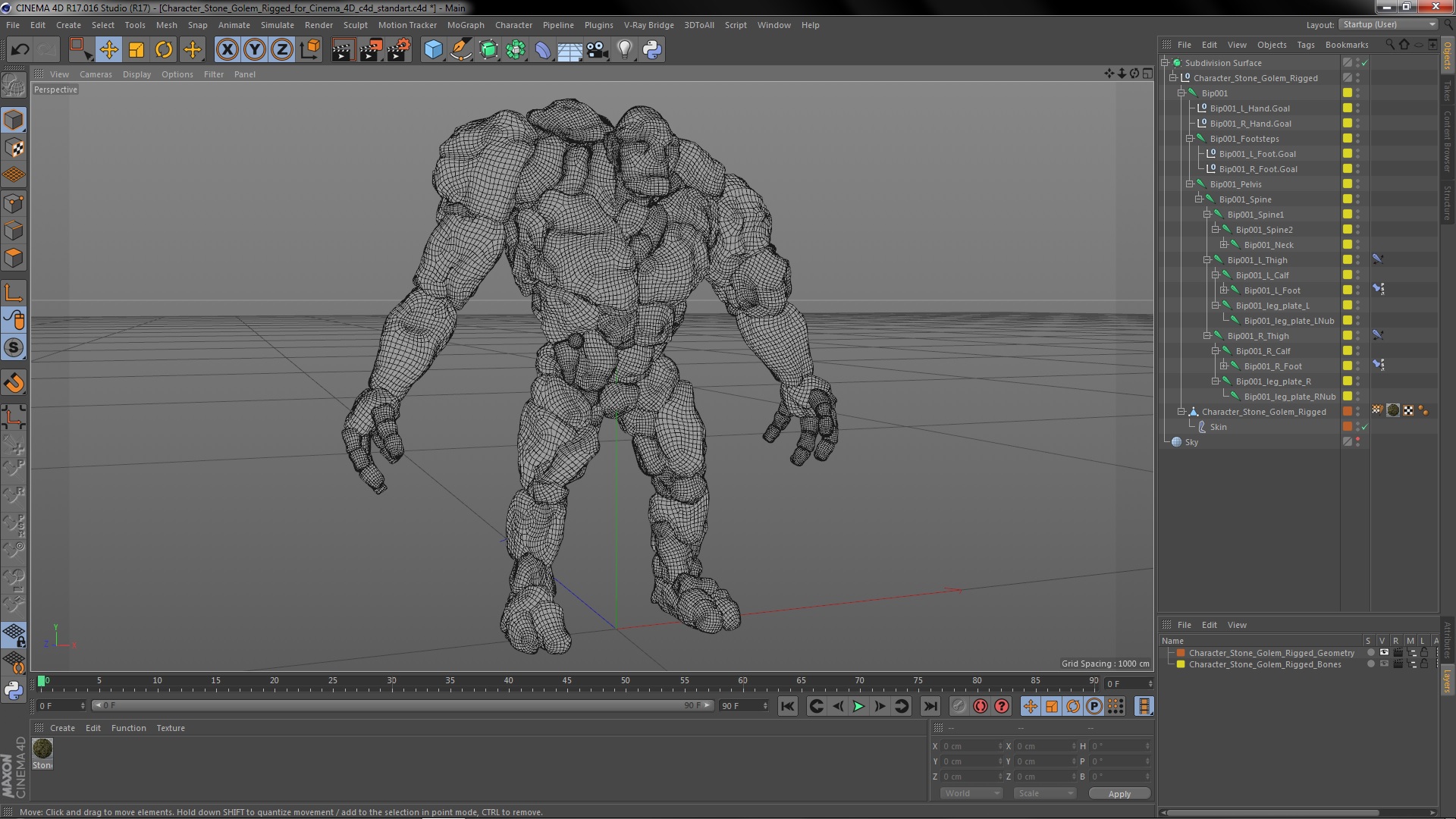Click the X position coordinate field
The width and height of the screenshot is (1456, 819).
(x=972, y=746)
